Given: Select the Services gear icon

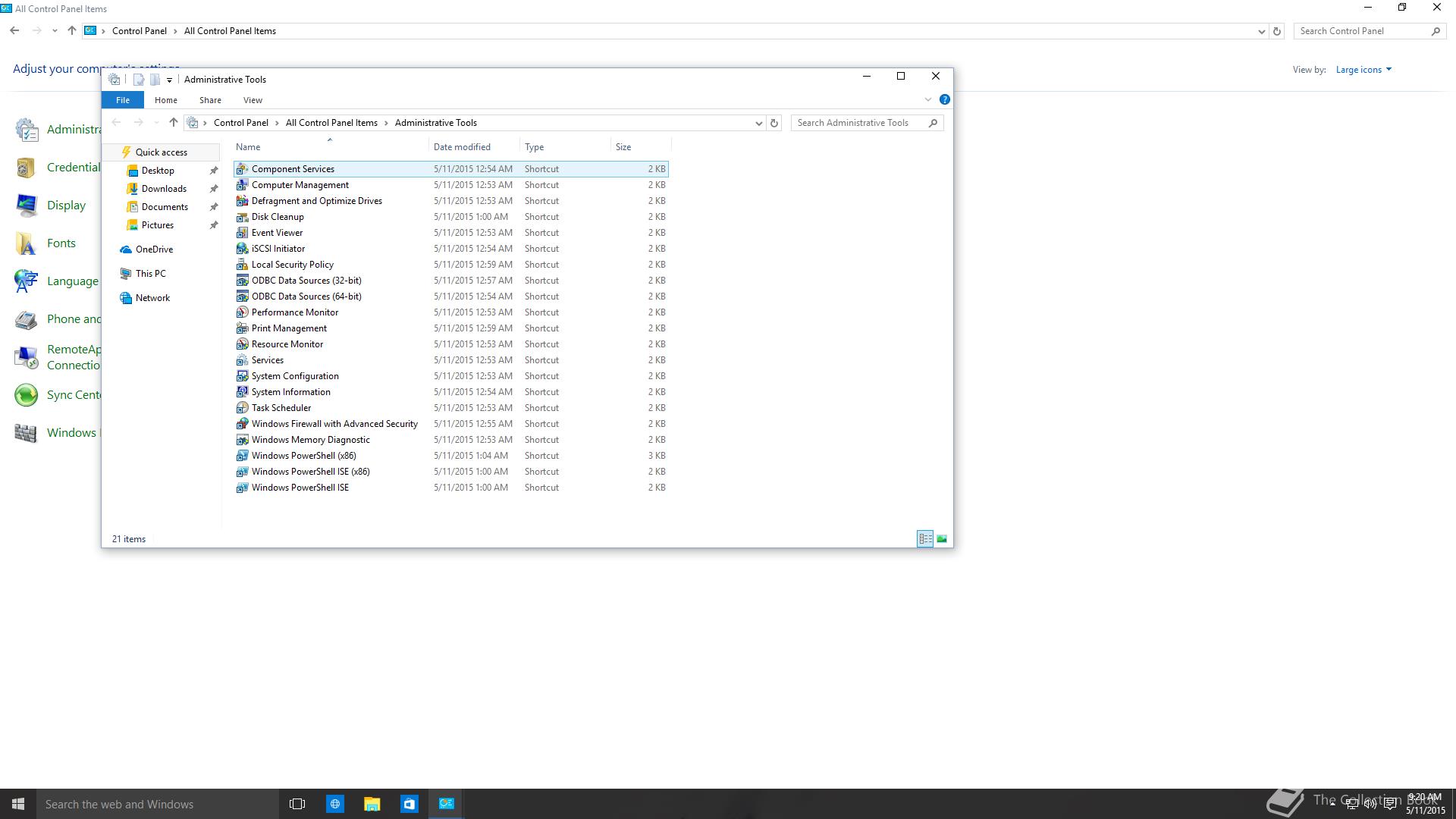Looking at the screenshot, I should click(242, 360).
